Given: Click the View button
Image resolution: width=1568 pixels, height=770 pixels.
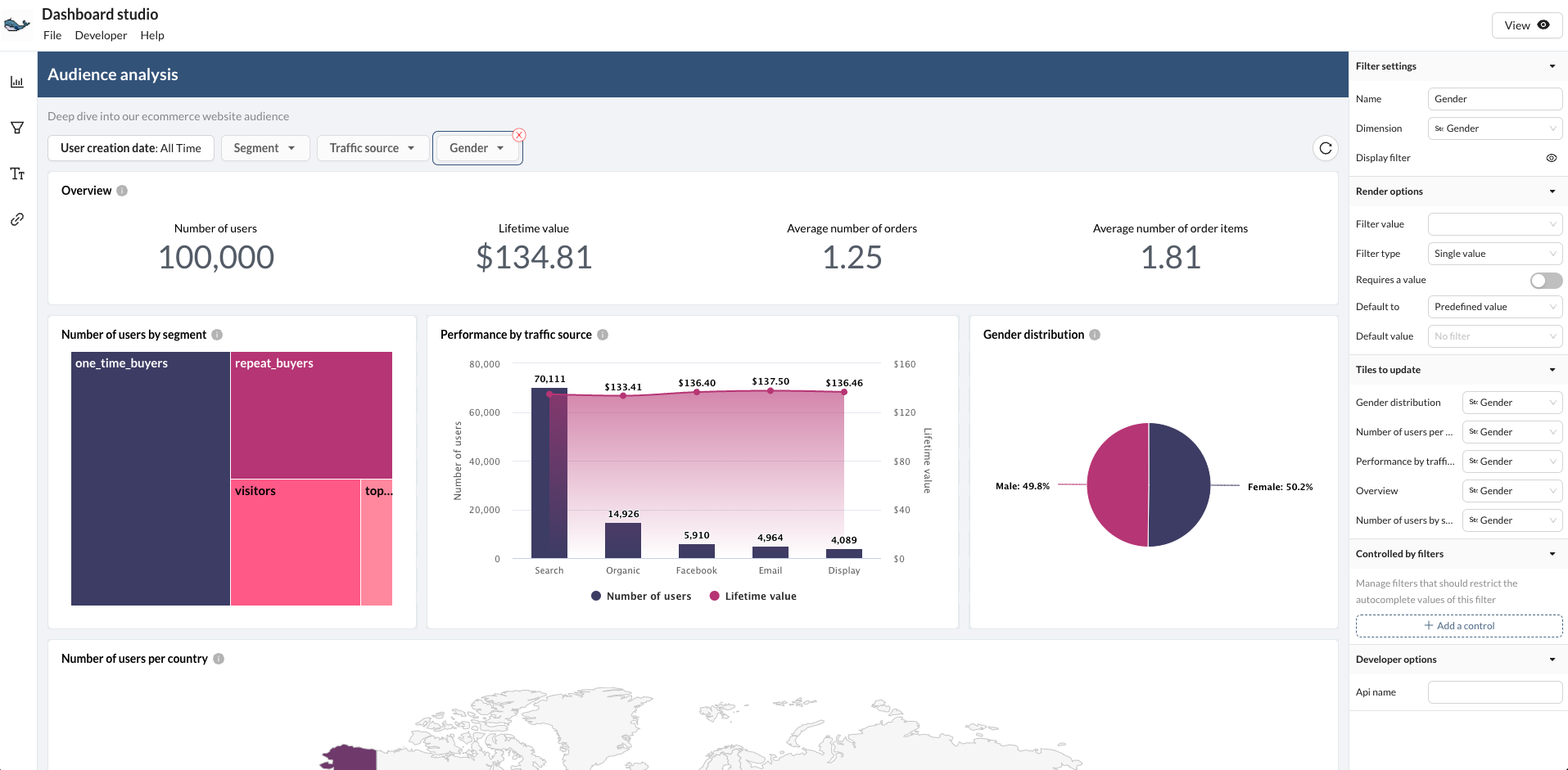Looking at the screenshot, I should pos(1525,25).
